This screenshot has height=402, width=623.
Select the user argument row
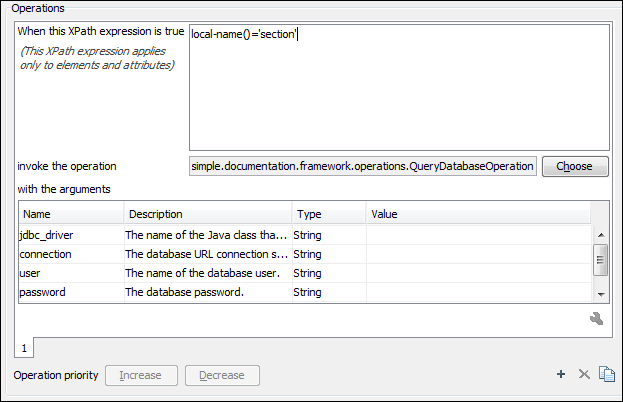70,273
